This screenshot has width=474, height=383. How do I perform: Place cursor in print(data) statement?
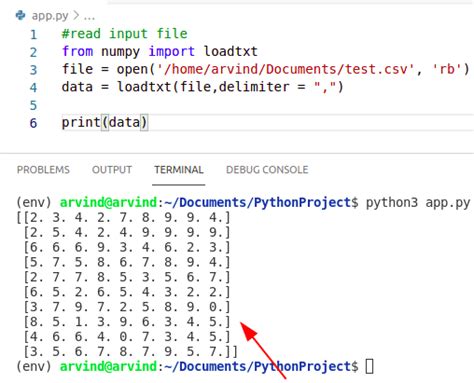click(104, 122)
